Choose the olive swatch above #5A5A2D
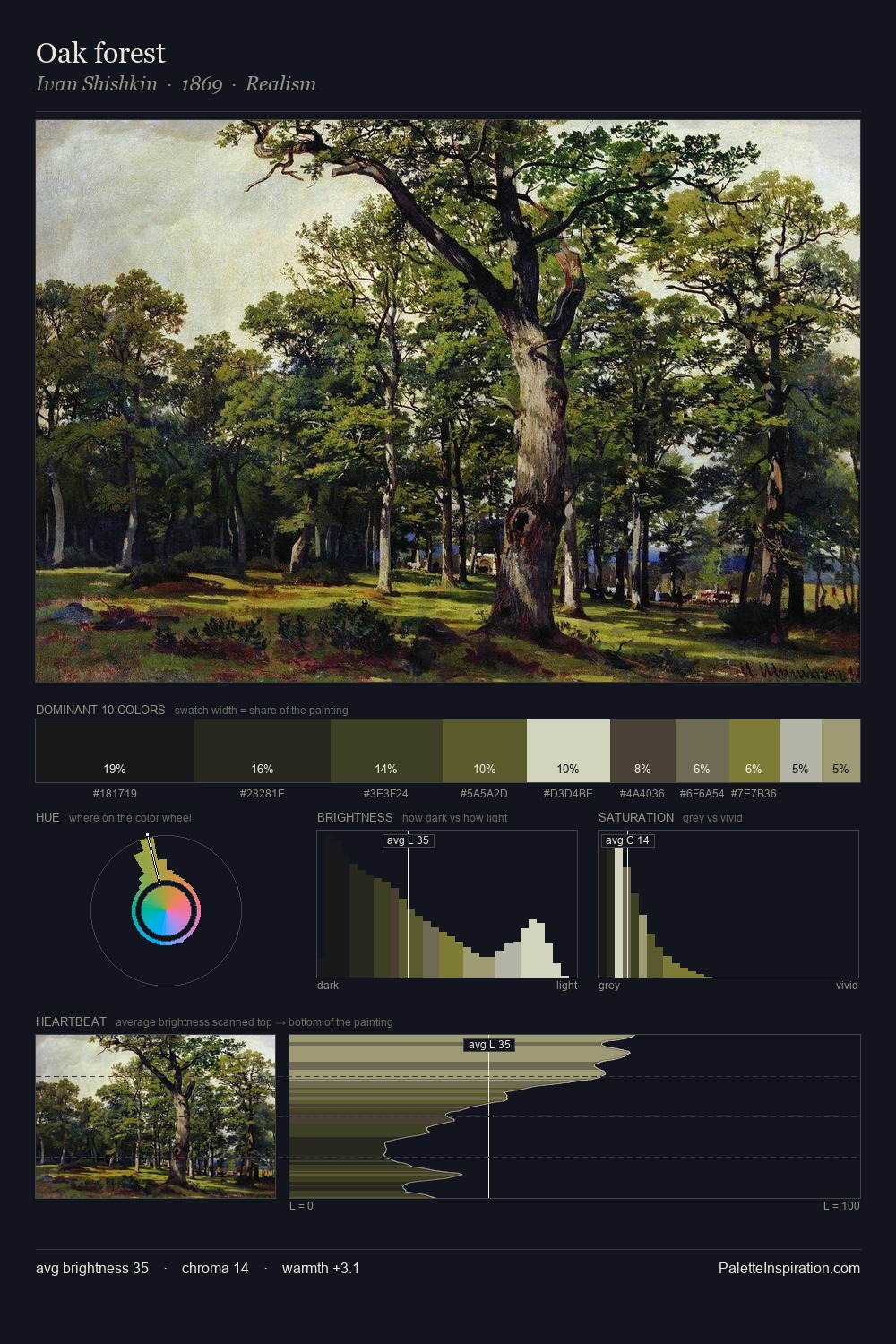This screenshot has width=896, height=1344. pyautogui.click(x=485, y=751)
